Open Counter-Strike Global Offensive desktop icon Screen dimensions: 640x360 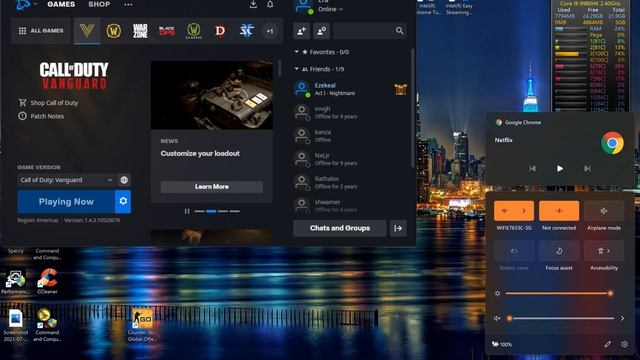[x=141, y=325]
